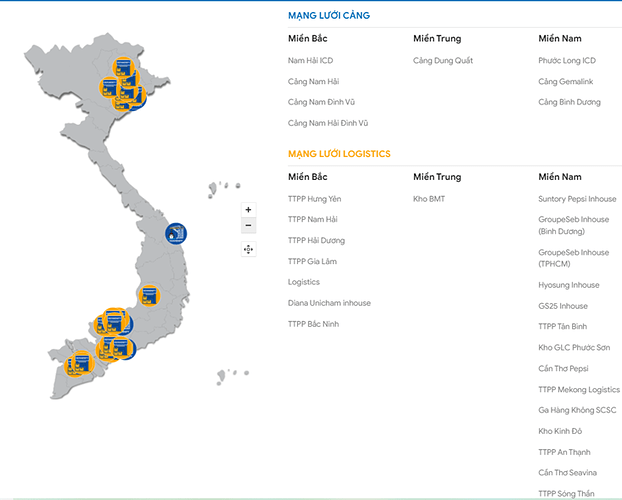
Task: Click Miền Trung heading under logistics network
Action: 437,177
